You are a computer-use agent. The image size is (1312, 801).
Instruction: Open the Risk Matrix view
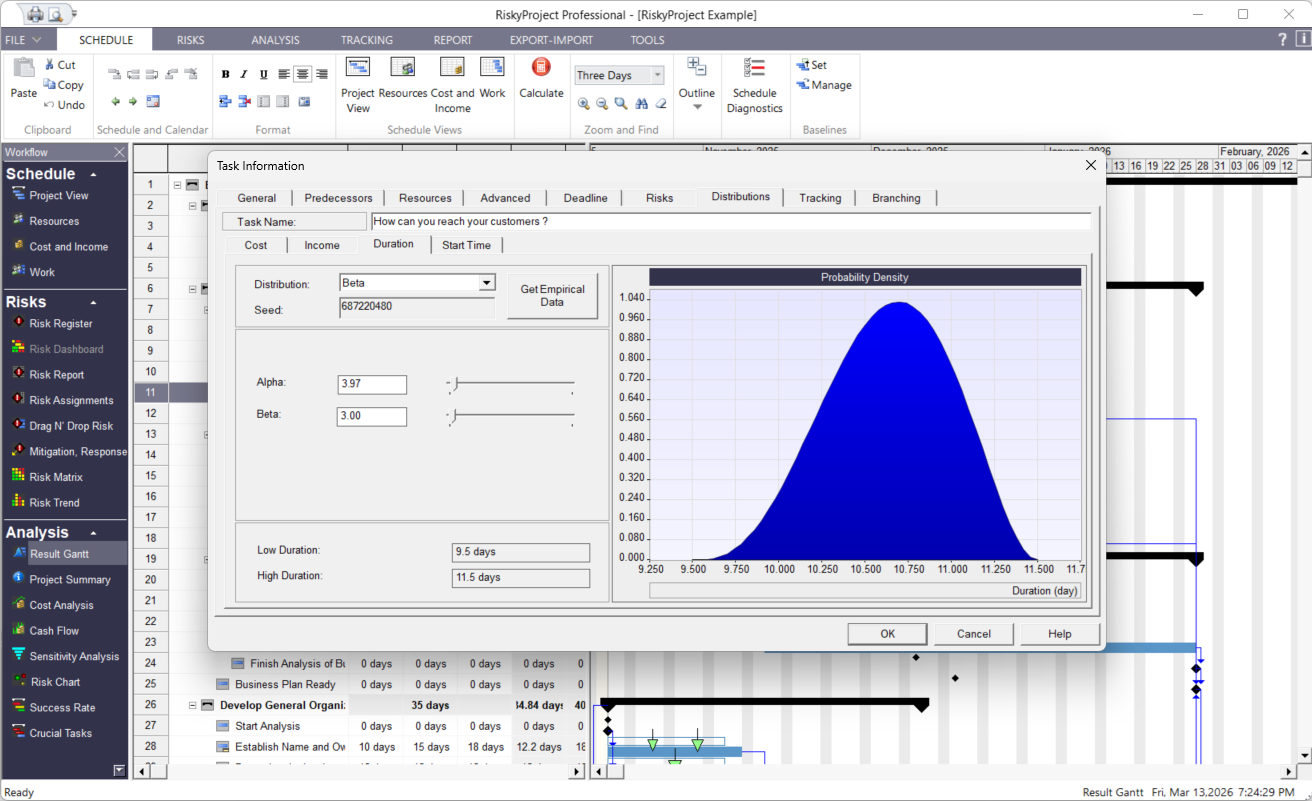[x=60, y=476]
